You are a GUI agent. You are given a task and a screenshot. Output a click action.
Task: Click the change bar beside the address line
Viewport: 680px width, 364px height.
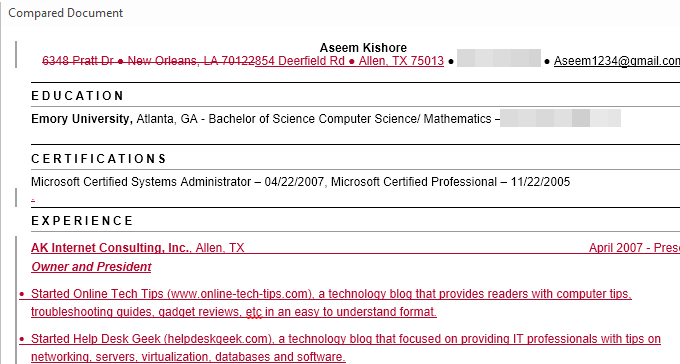click(16, 55)
